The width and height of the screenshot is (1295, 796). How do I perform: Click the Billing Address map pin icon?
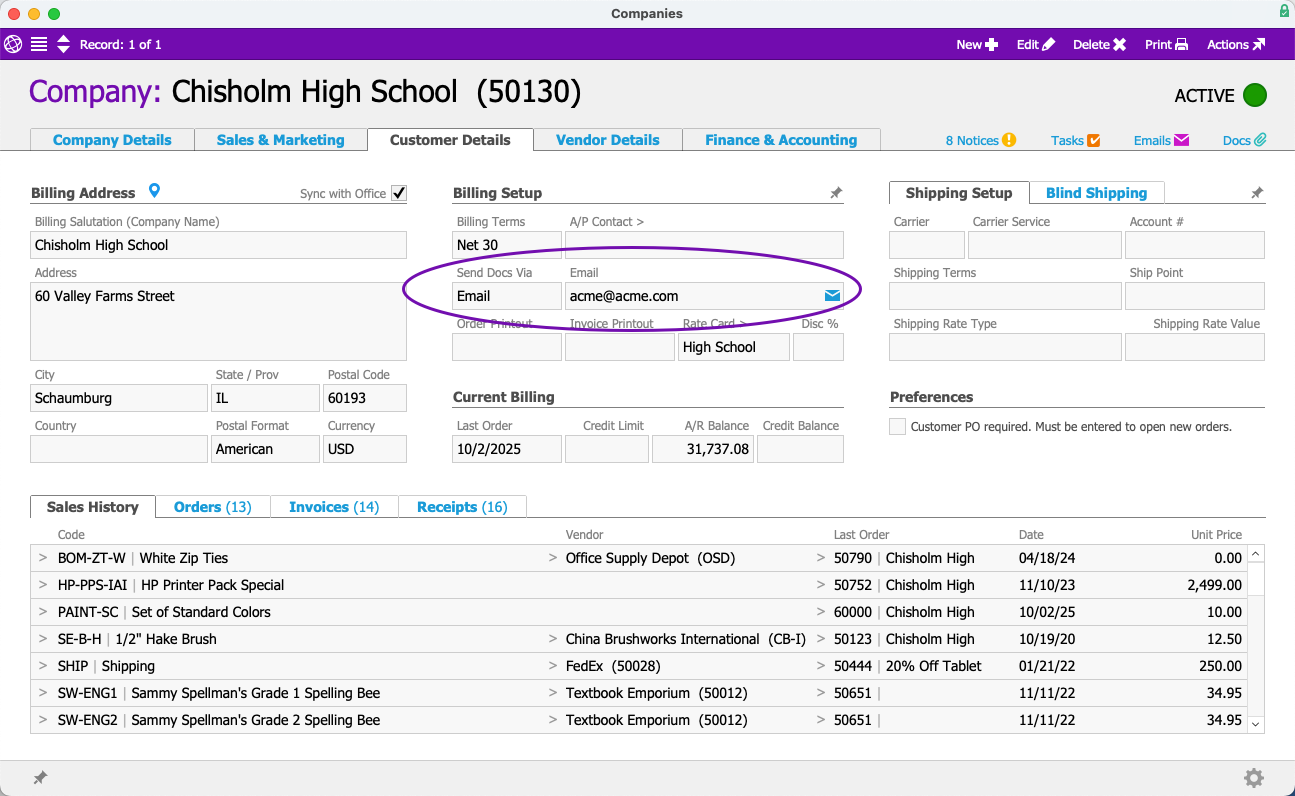[154, 191]
